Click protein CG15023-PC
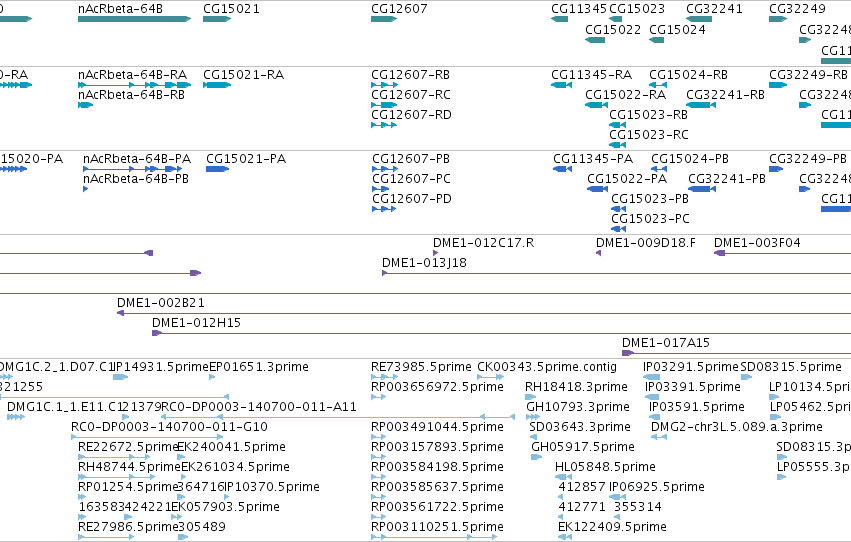The image size is (851, 542). pyautogui.click(x=619, y=229)
